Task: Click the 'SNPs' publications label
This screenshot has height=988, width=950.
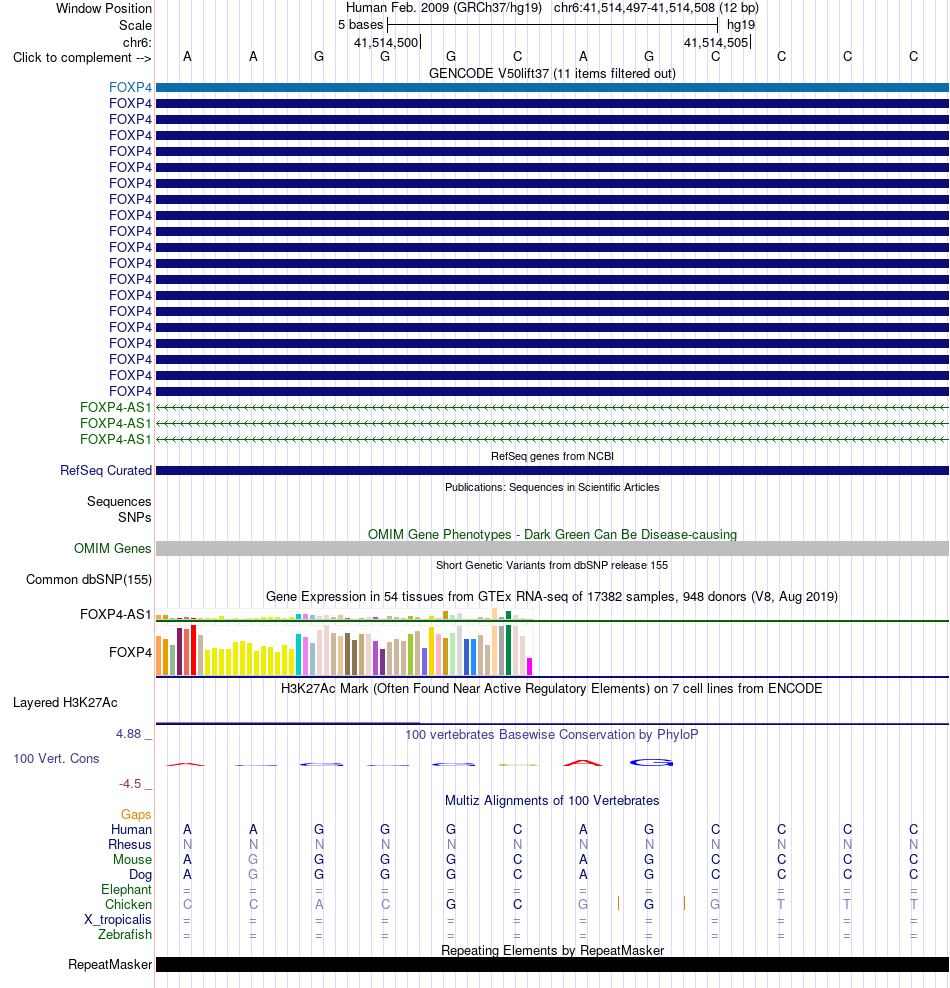Action: [135, 517]
